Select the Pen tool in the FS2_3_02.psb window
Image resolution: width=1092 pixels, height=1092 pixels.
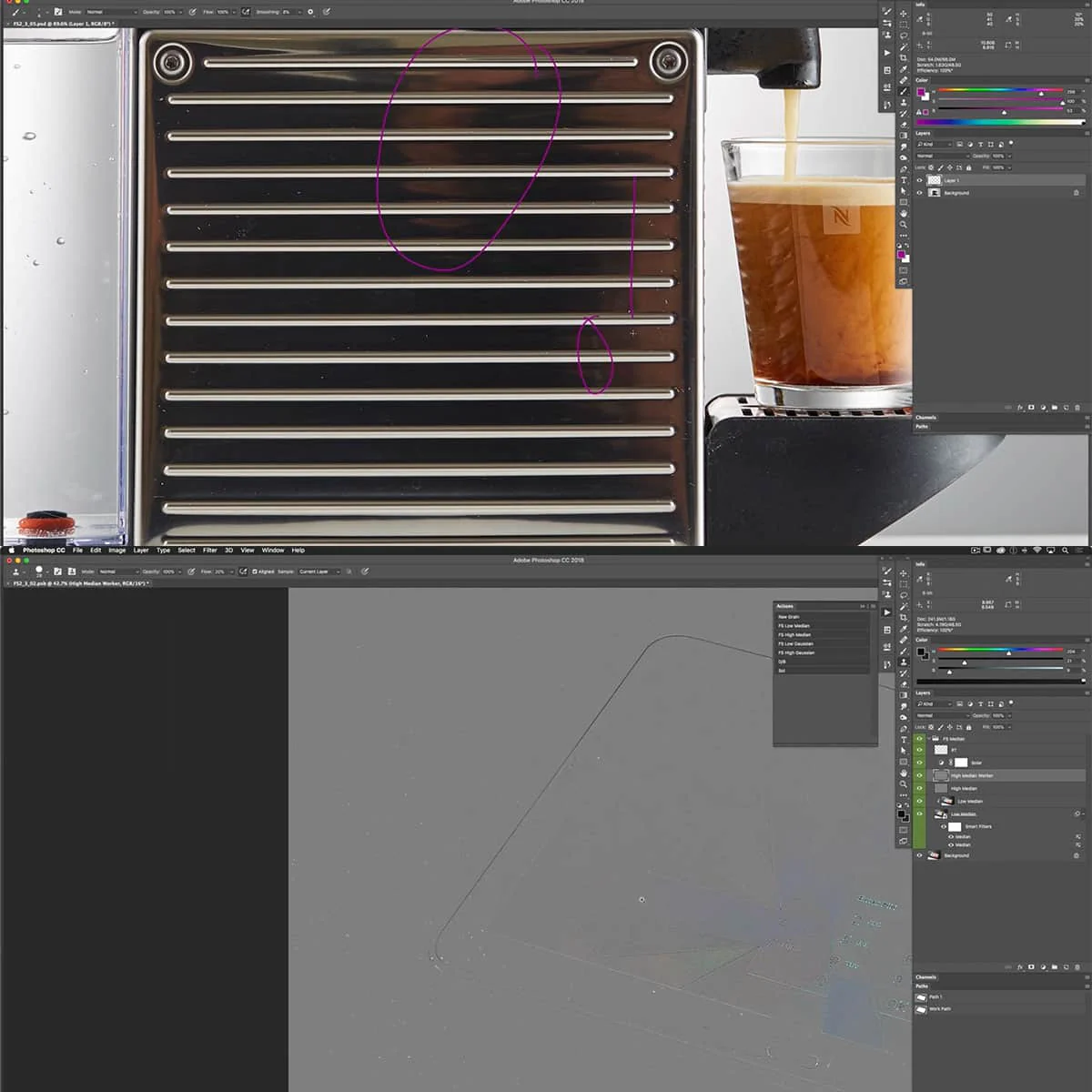[904, 728]
